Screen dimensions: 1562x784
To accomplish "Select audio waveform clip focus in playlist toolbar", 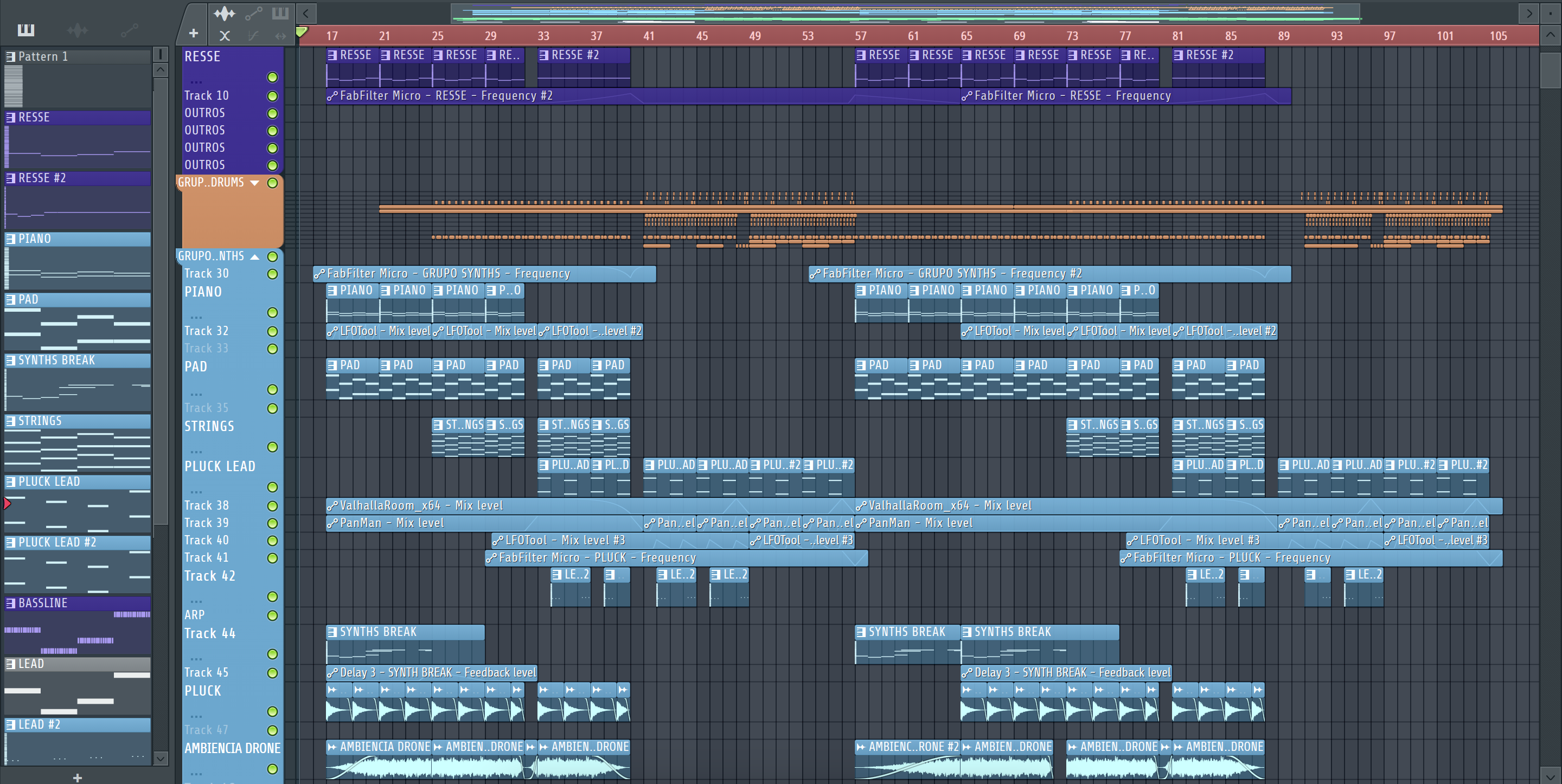I will (x=225, y=12).
